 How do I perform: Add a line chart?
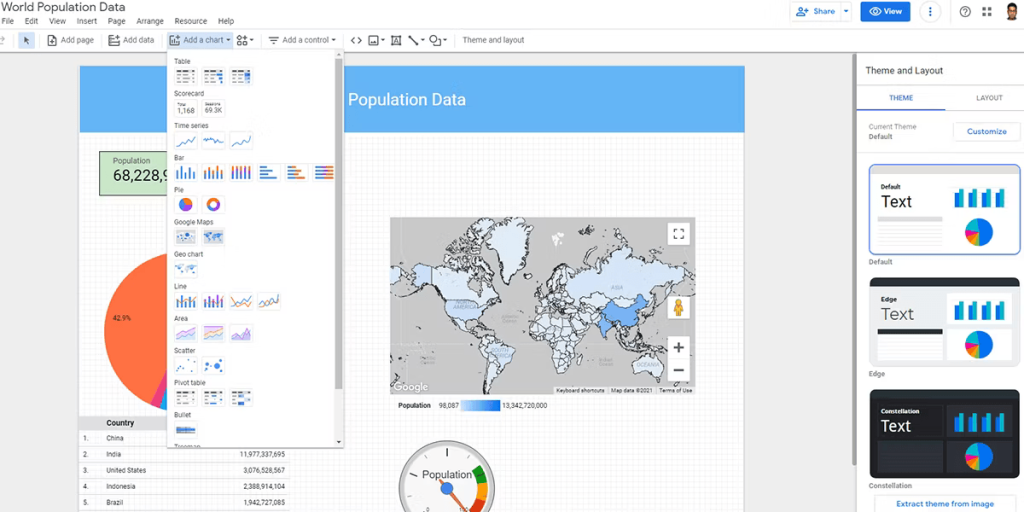coord(241,301)
